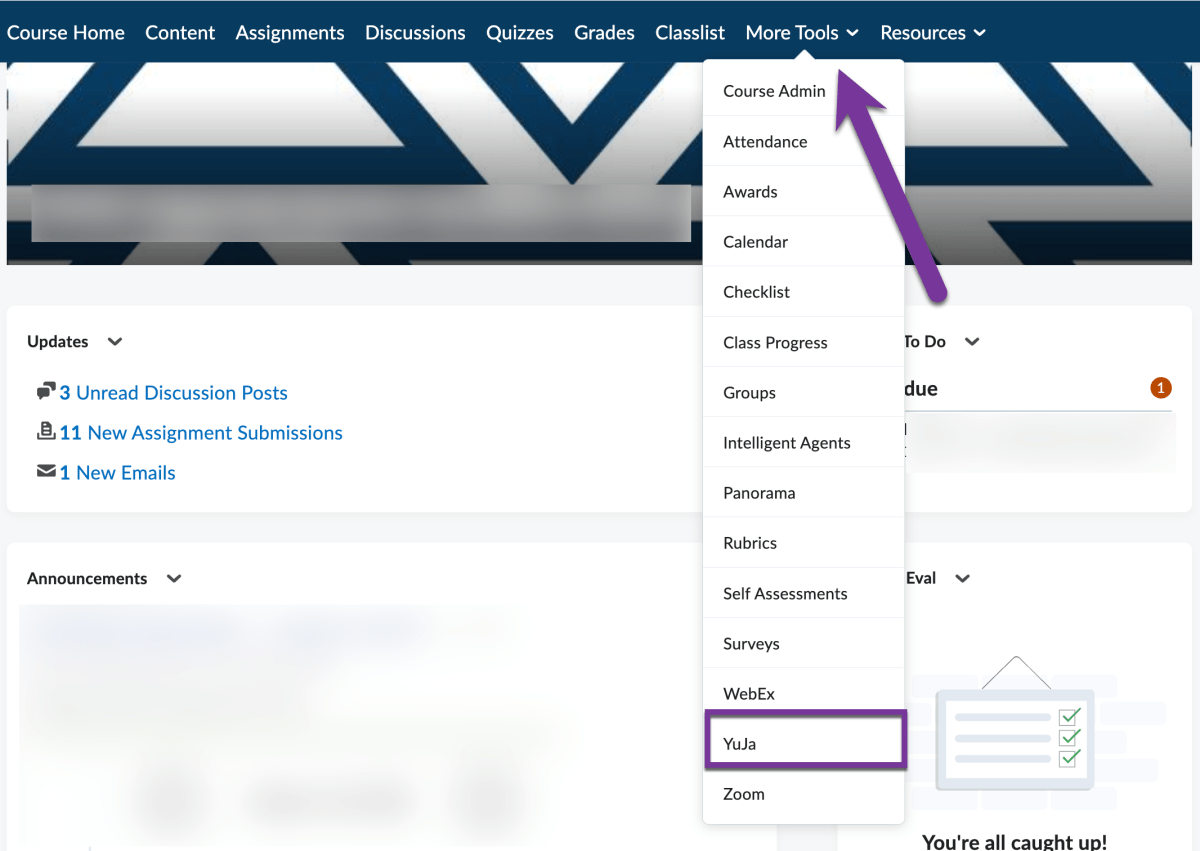
Task: Launch Zoom from More Tools
Action: (x=743, y=793)
